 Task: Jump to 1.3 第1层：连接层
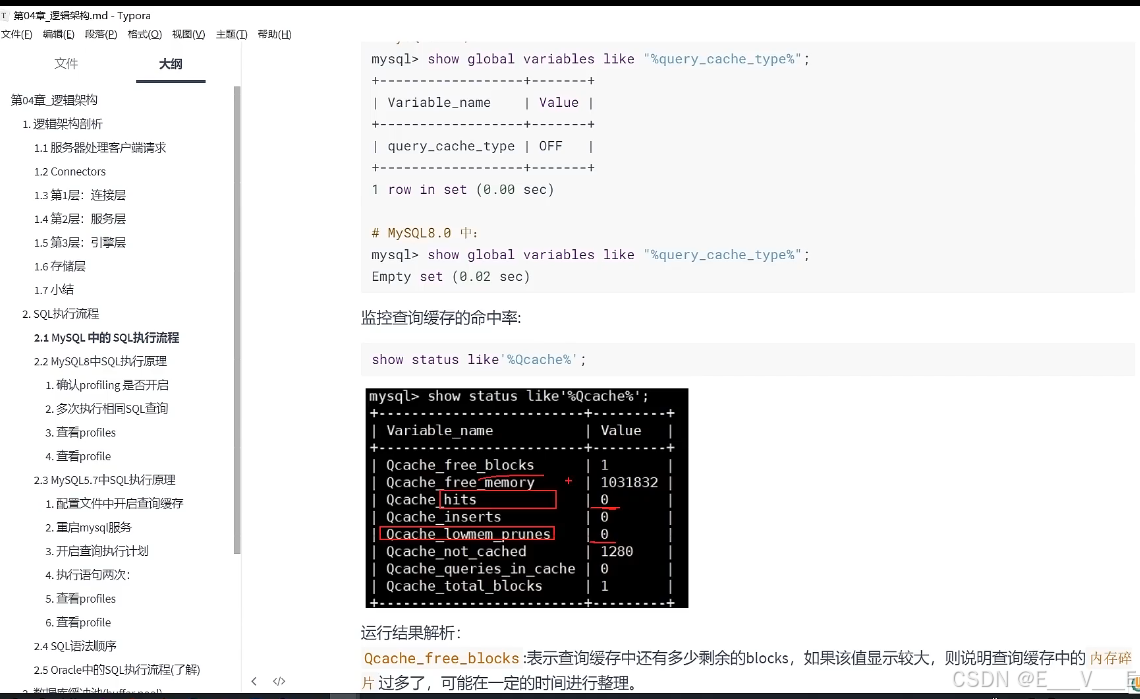tap(79, 195)
